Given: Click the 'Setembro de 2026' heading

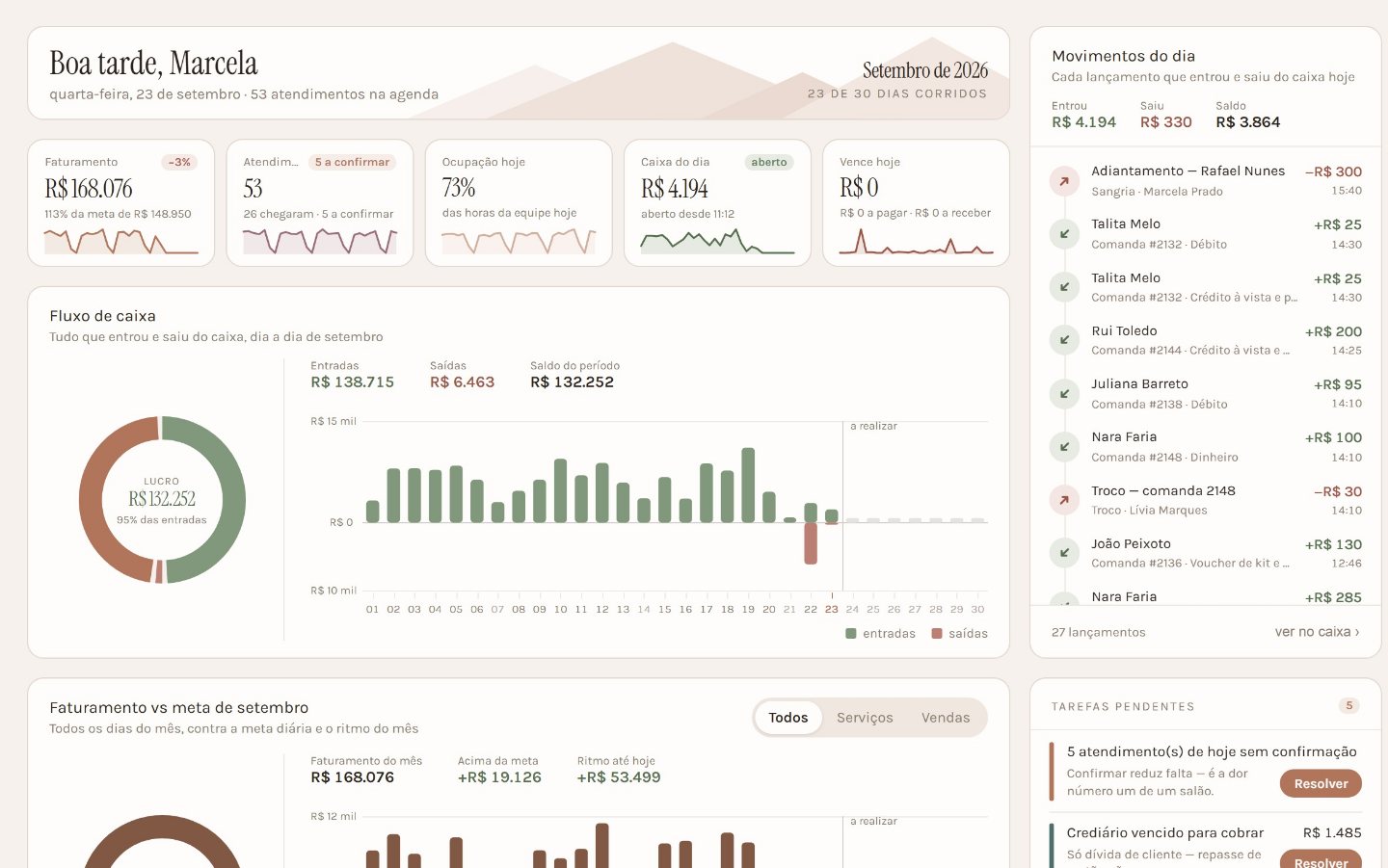Looking at the screenshot, I should [925, 70].
